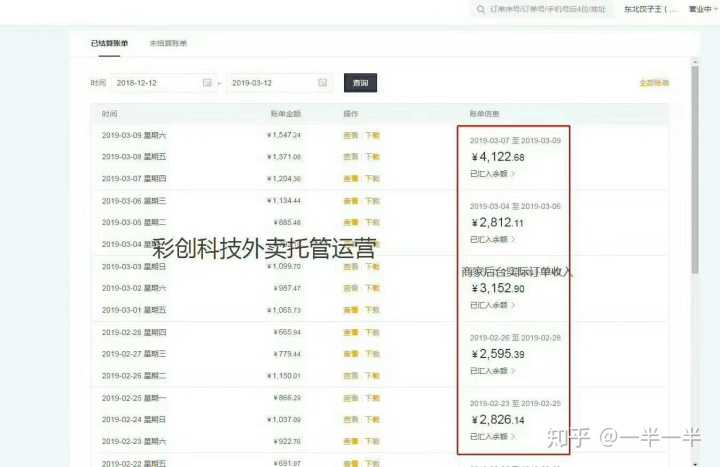This screenshot has width=720, height=467.
Task: Click the 查询 query button
Action: [360, 83]
